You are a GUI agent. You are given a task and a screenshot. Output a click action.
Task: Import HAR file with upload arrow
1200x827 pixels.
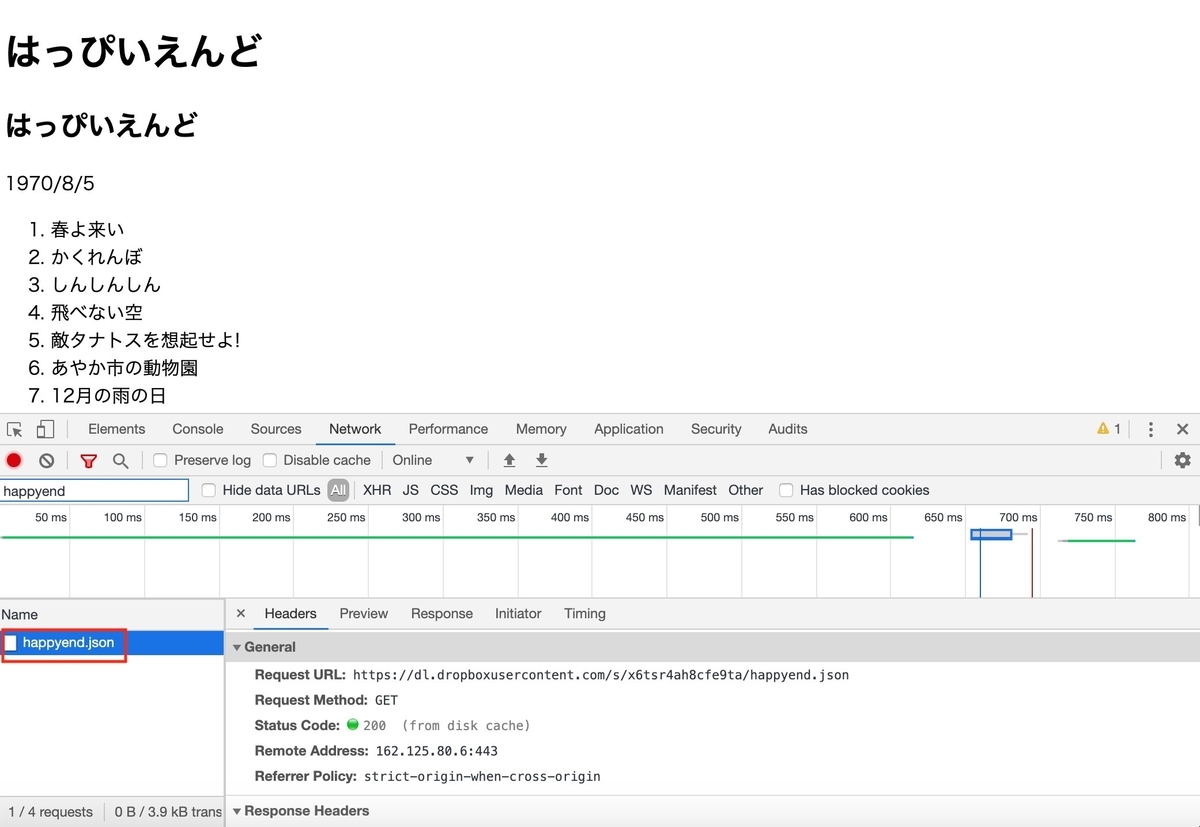tap(509, 460)
